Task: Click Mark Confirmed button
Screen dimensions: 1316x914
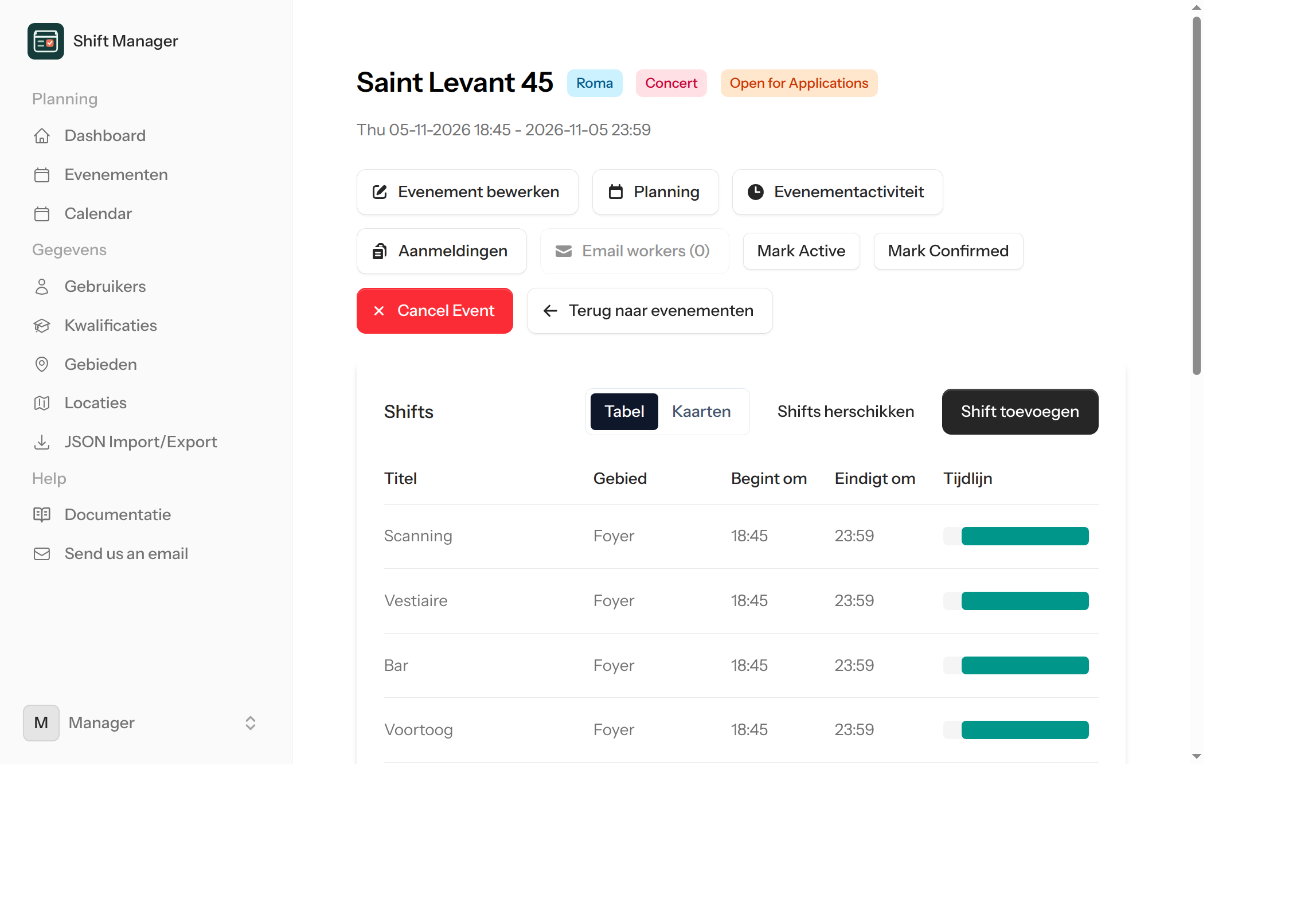Action: (x=948, y=251)
